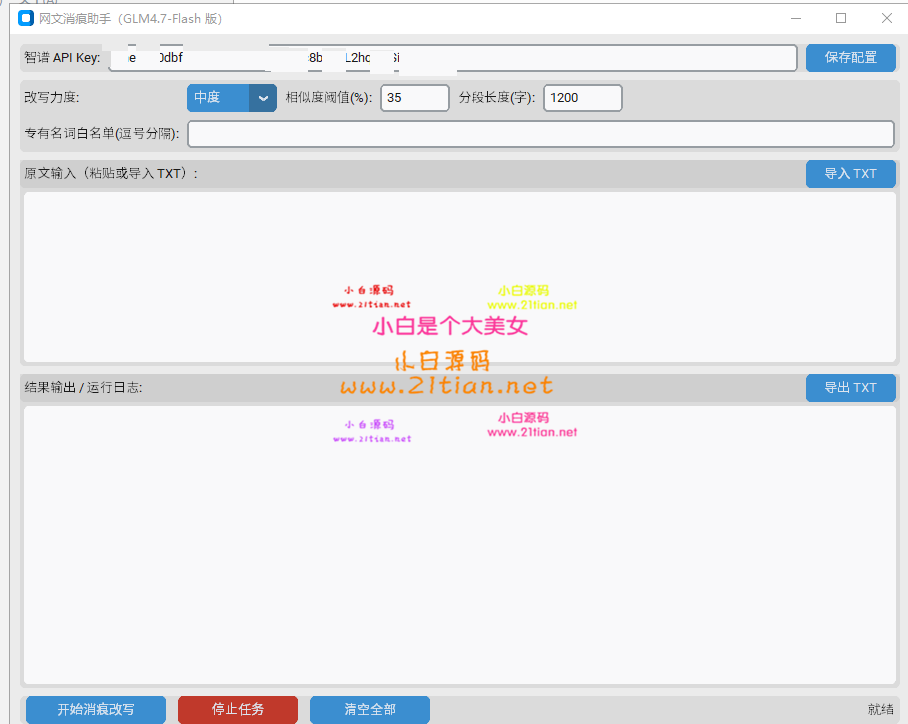Image resolution: width=908 pixels, height=724 pixels.
Task: Close the 网文消痕助手 window
Action: tap(887, 19)
